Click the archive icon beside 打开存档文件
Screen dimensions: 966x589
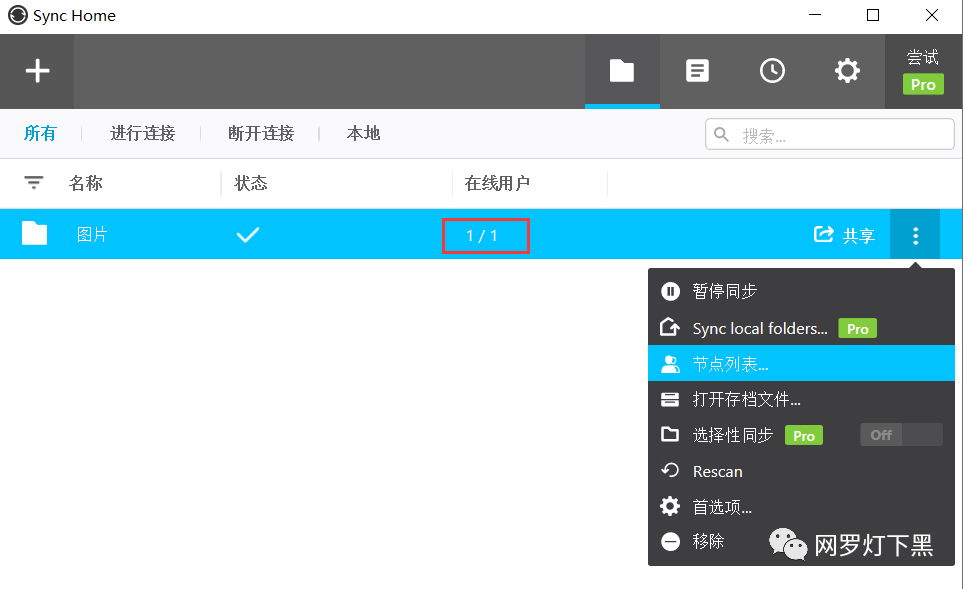[x=670, y=399]
